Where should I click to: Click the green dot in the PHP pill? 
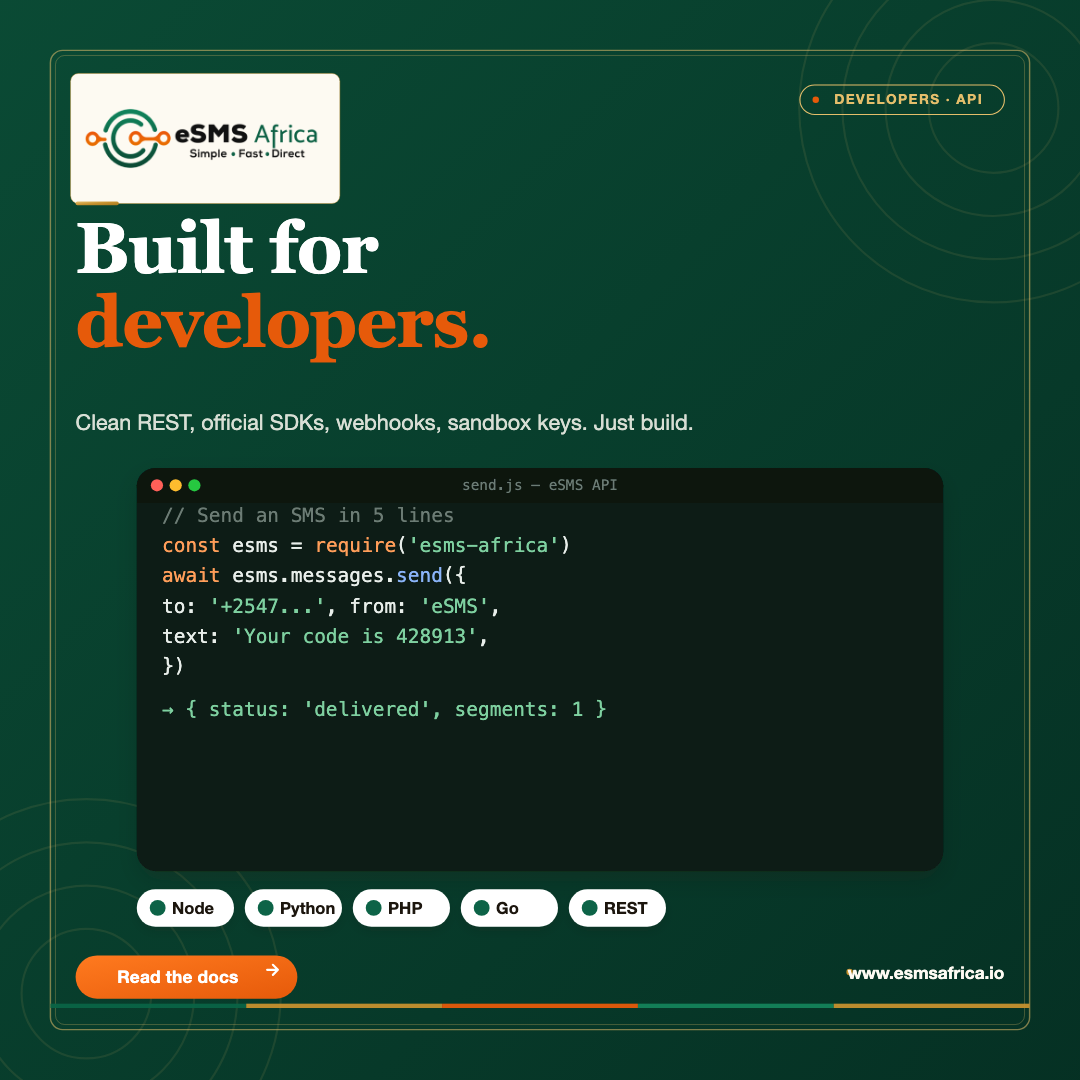374,908
